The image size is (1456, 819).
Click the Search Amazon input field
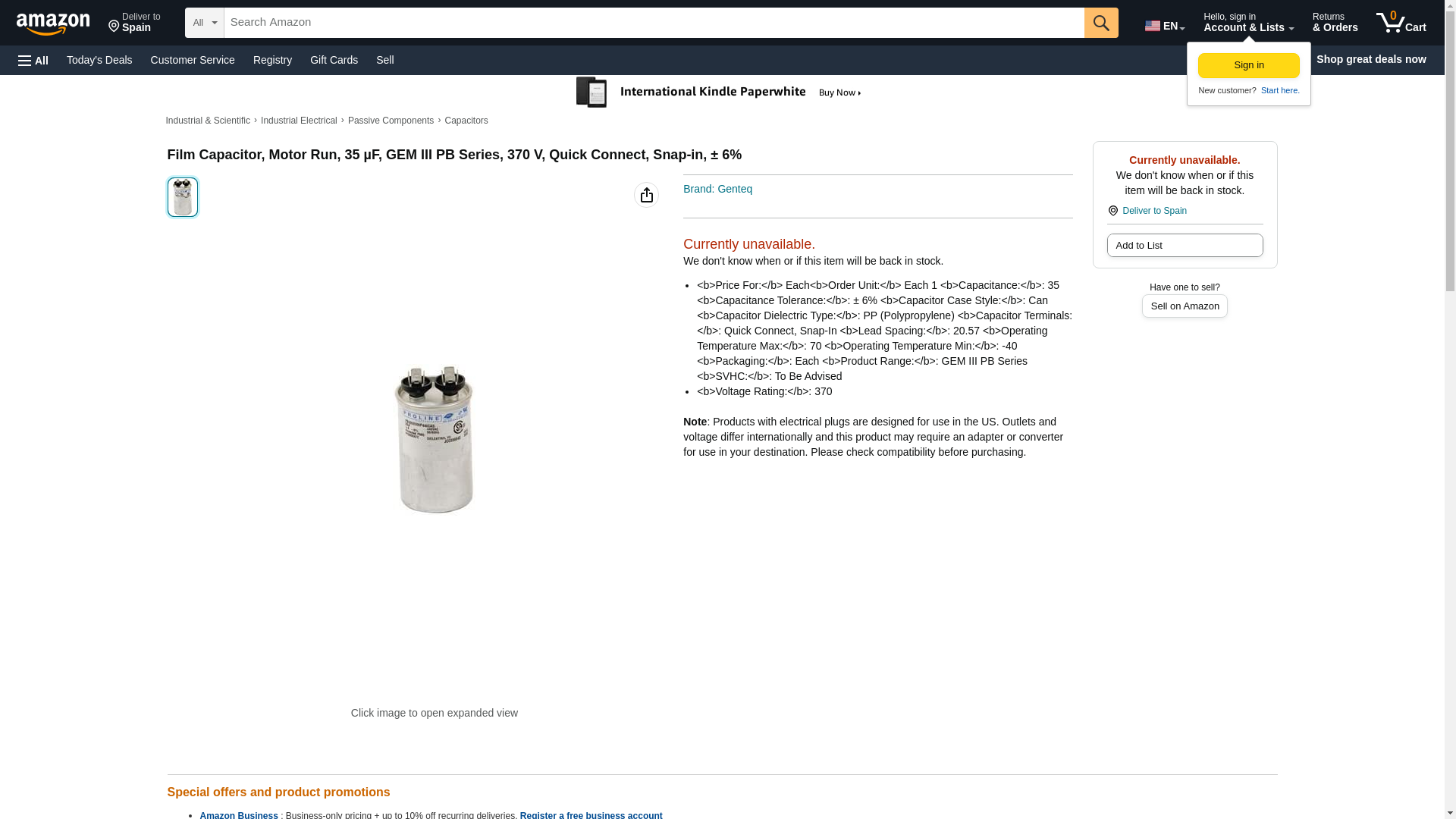point(654,23)
